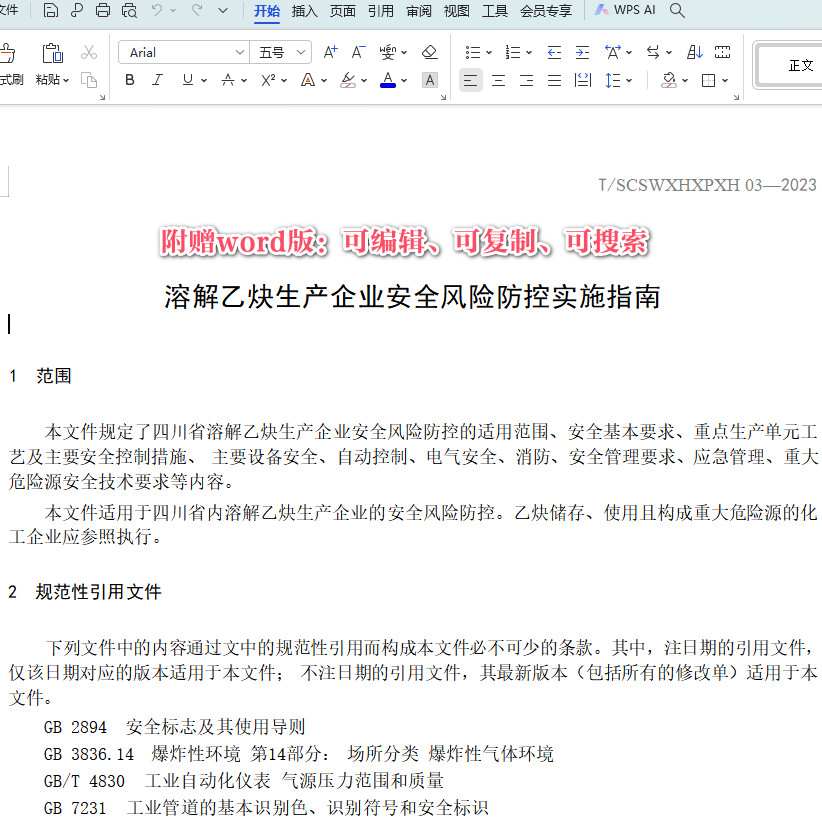Toggle italic formatting

pyautogui.click(x=157, y=80)
